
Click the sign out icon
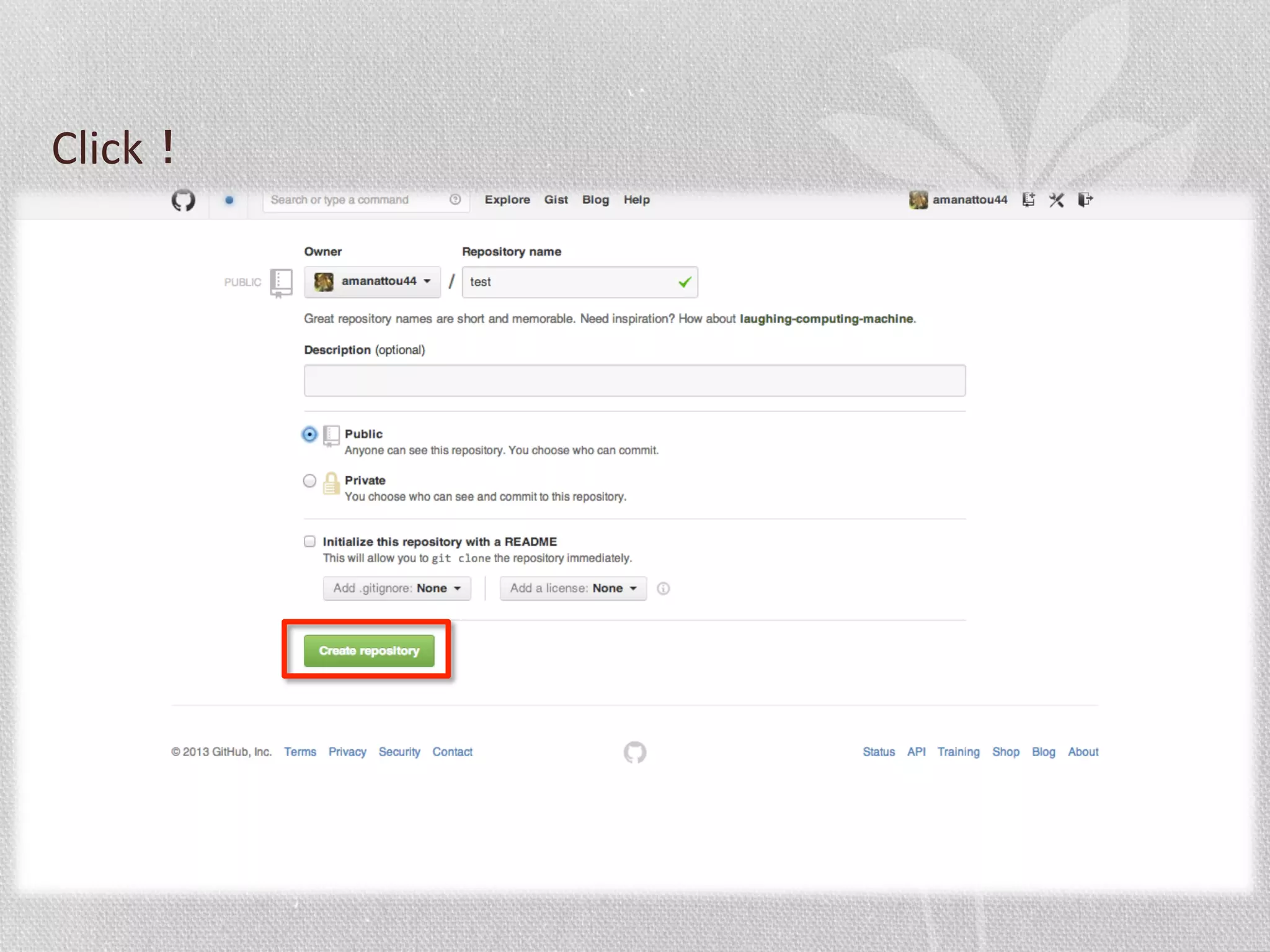click(x=1085, y=200)
